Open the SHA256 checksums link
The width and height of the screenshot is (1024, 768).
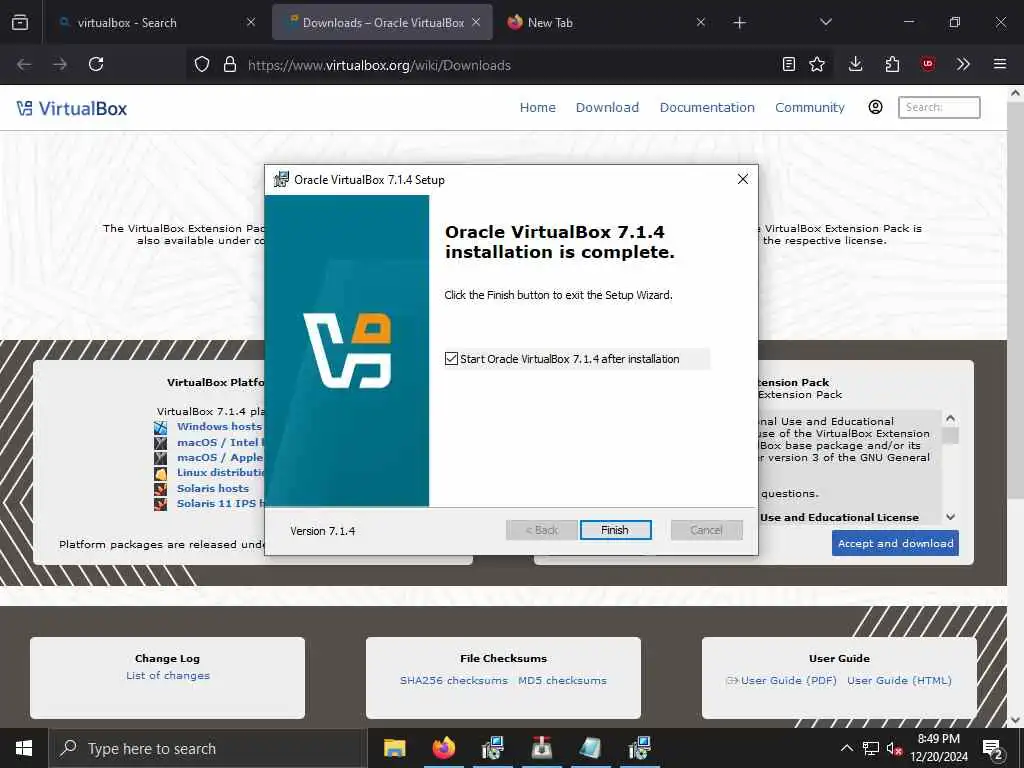(454, 680)
